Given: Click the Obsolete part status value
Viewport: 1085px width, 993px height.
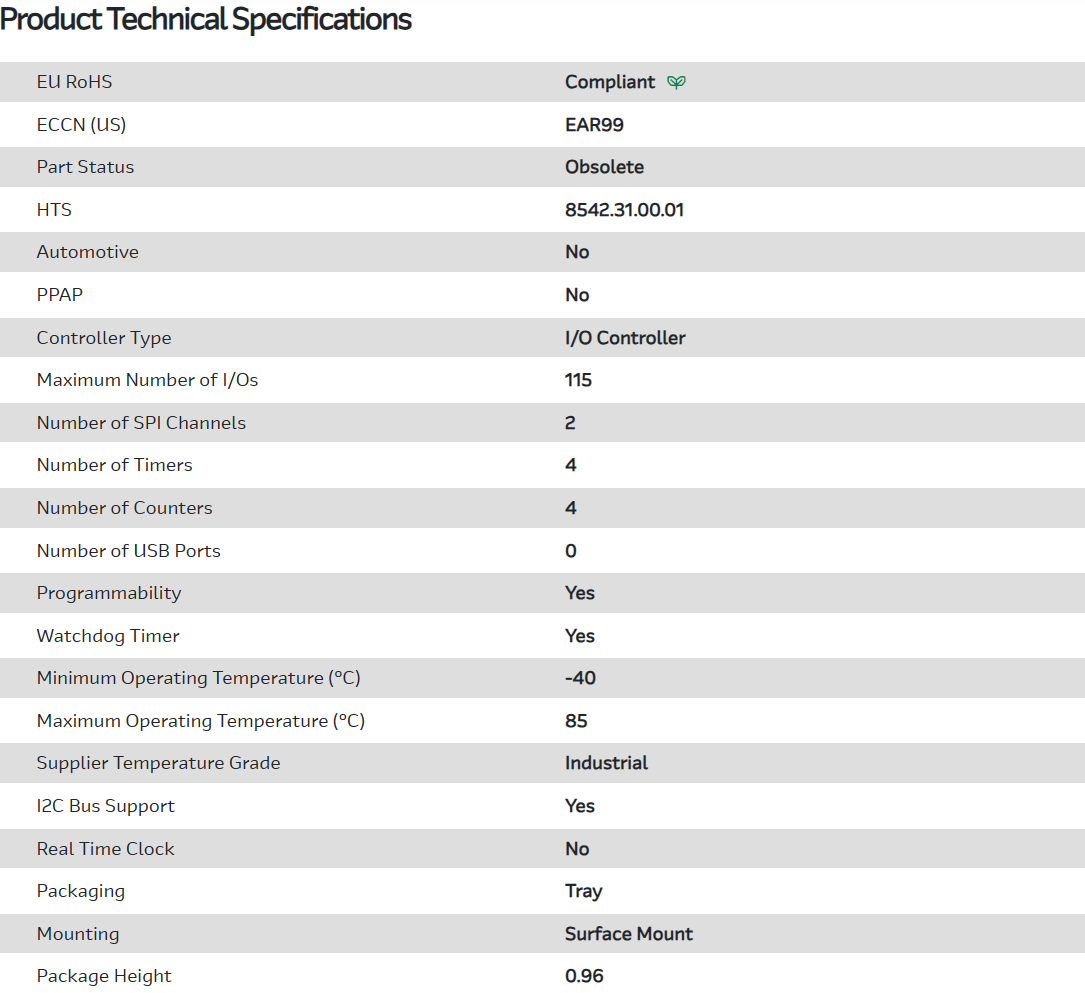Looking at the screenshot, I should (604, 167).
